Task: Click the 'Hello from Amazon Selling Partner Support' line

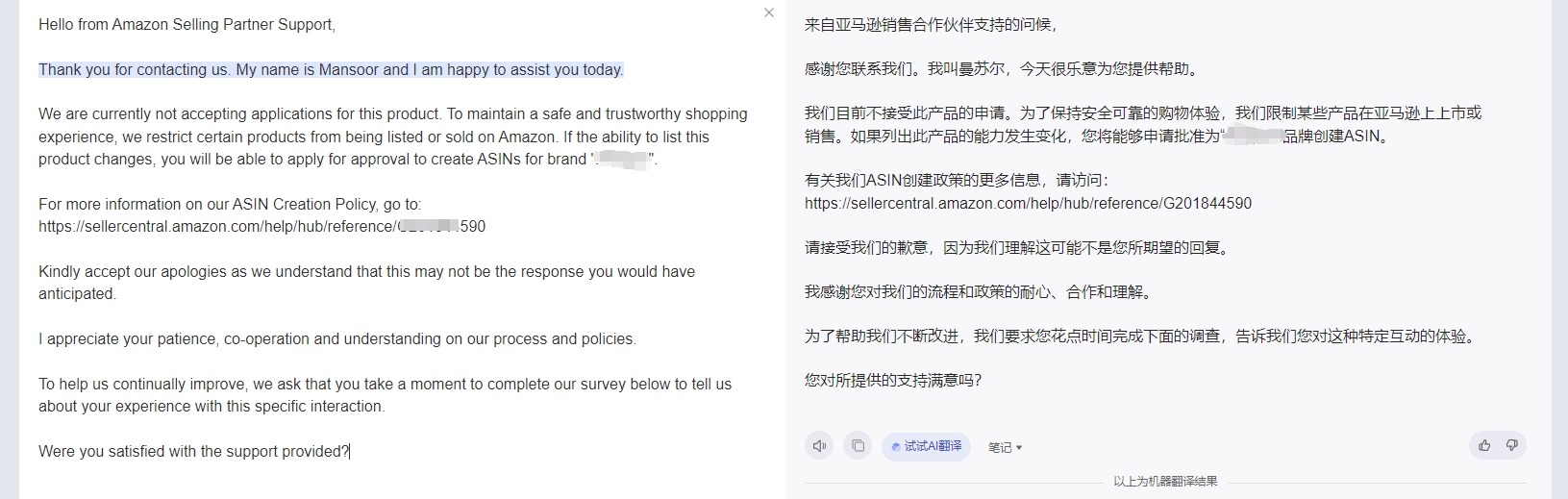Action: tap(187, 25)
